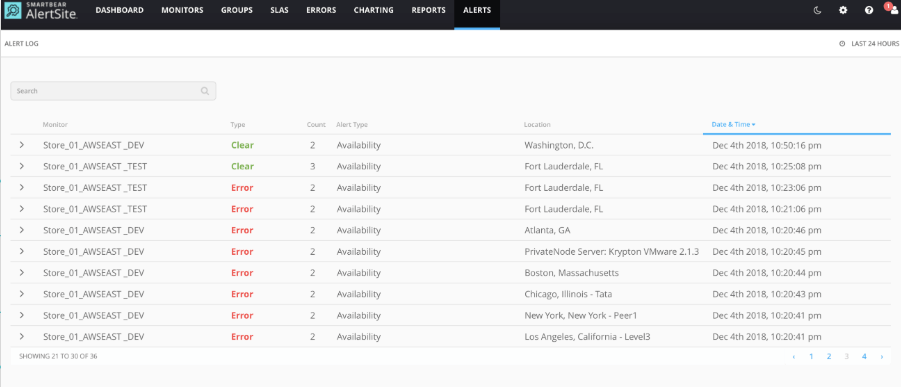
Task: Go to previous page arrow
Action: click(794, 357)
